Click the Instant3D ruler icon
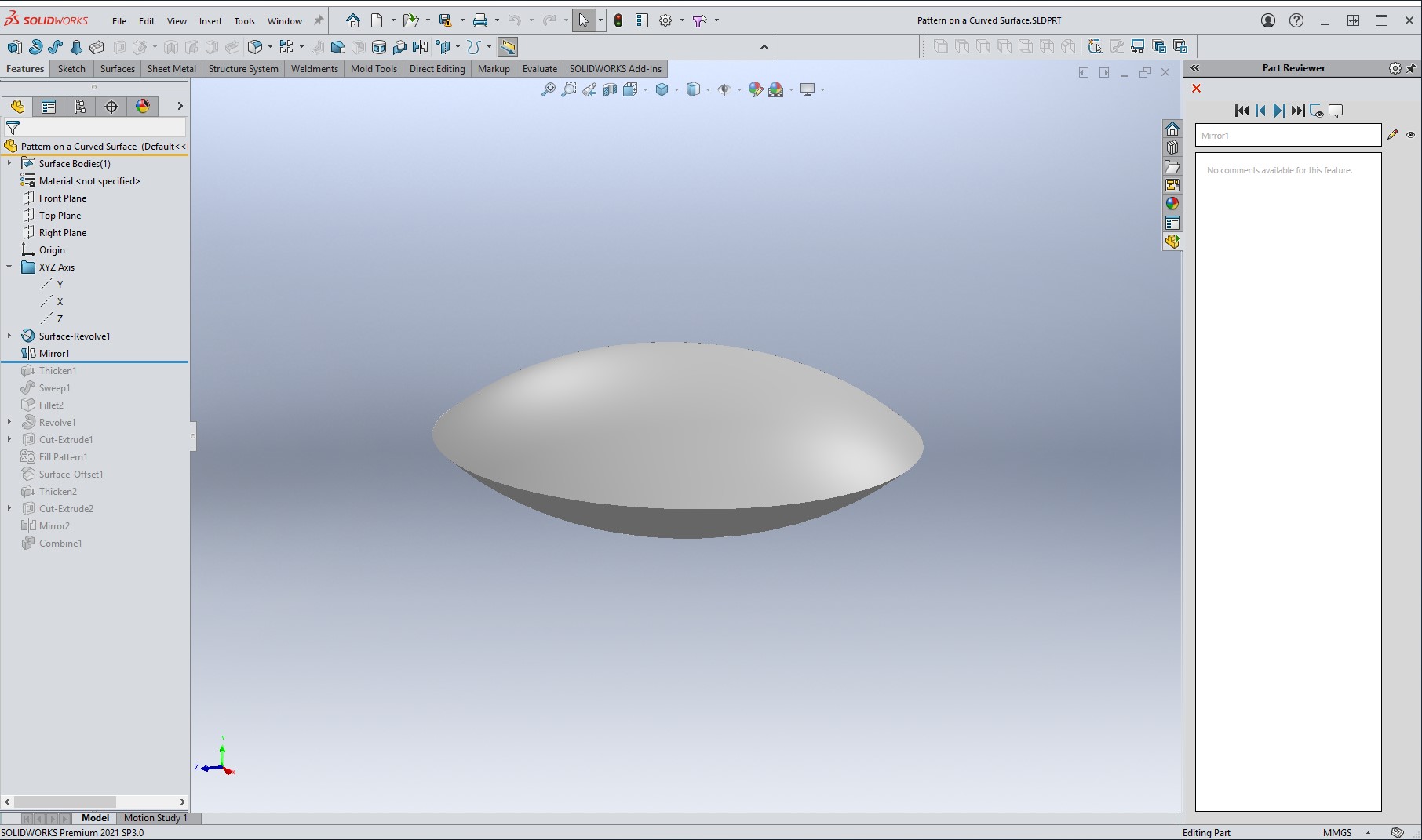Viewport: 1422px width, 840px height. pyautogui.click(x=508, y=47)
